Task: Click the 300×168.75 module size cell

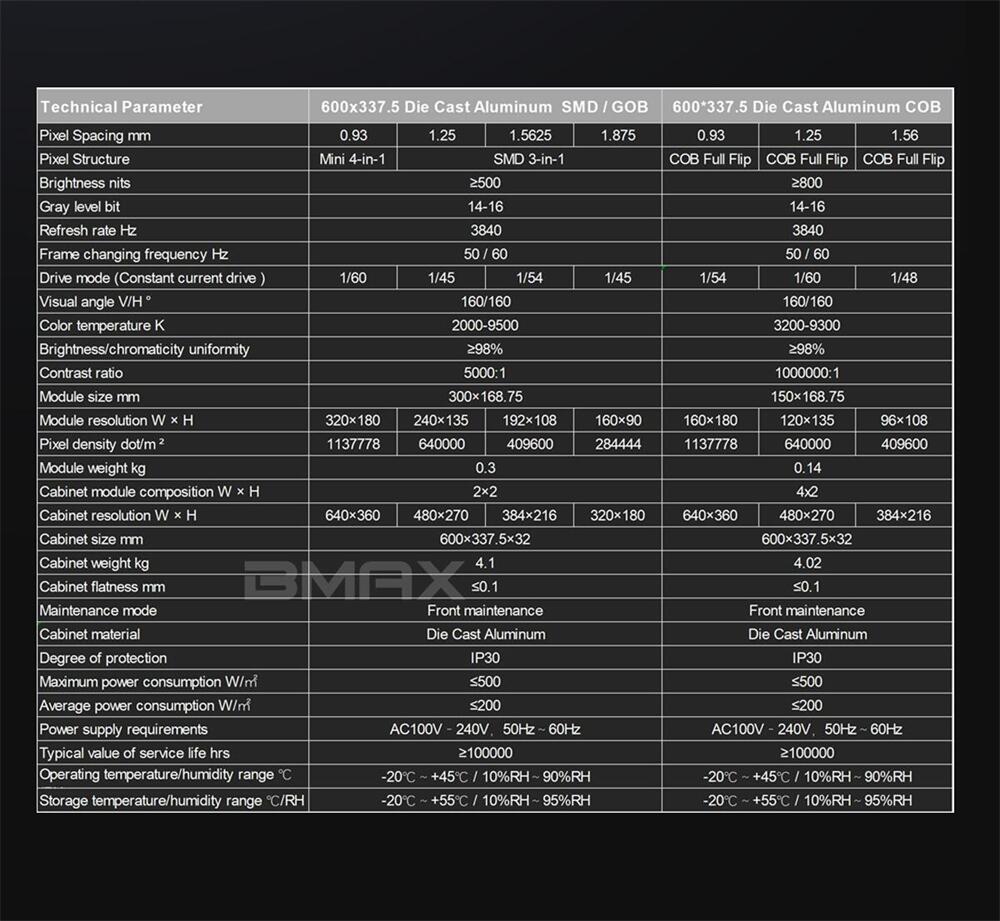Action: click(485, 397)
